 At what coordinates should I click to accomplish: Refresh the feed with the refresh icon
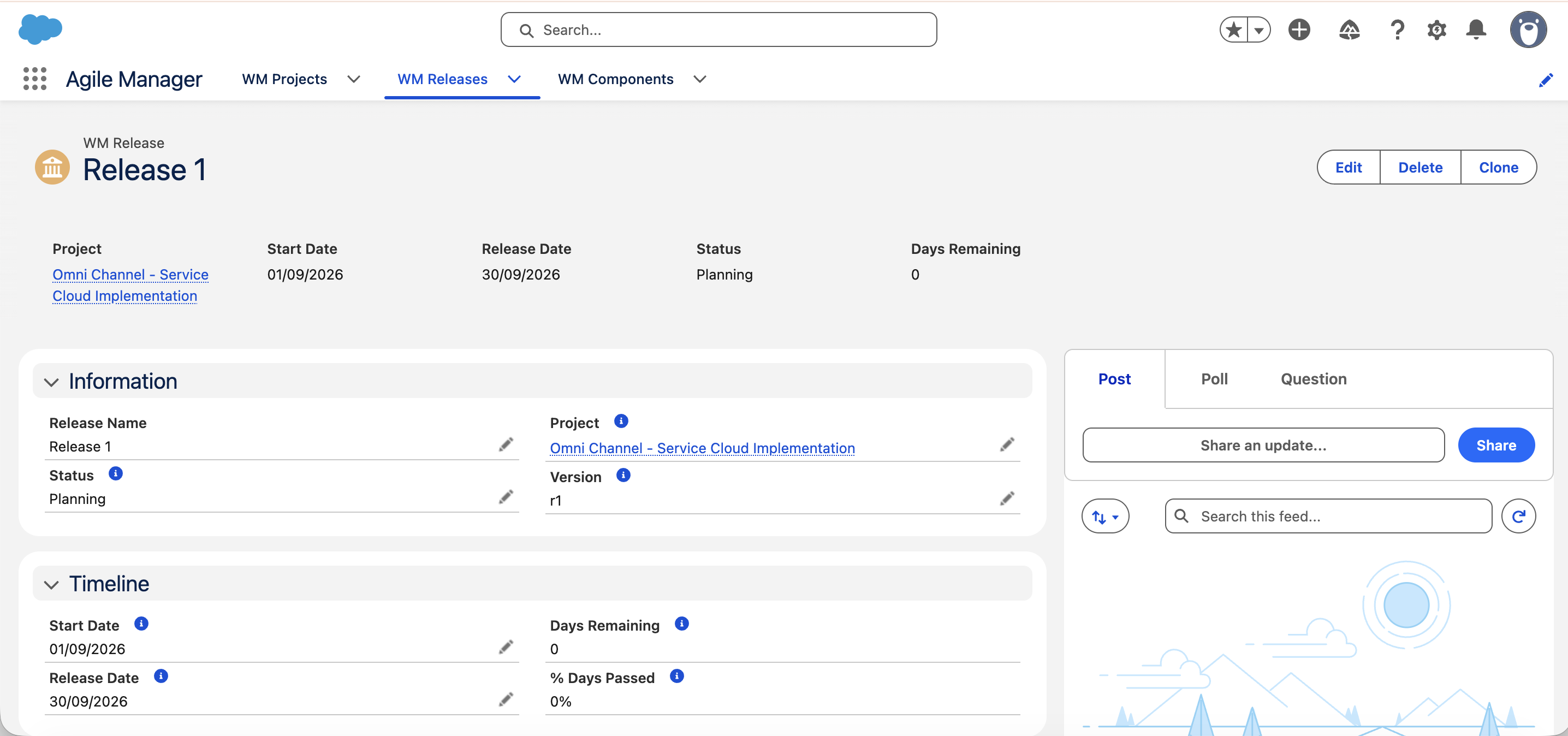pos(1518,516)
